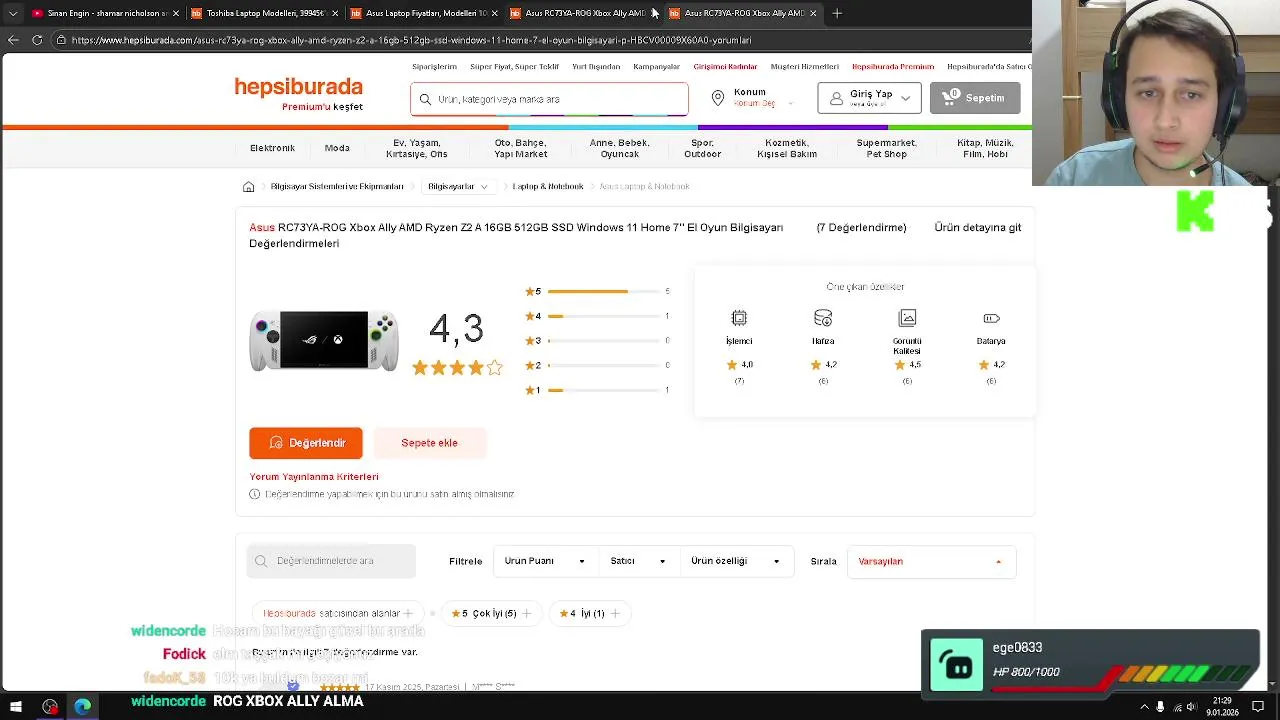Open the Kitap, Müzik, Film, Hobi menu
Image resolution: width=1280 pixels, height=720 pixels.
985,148
